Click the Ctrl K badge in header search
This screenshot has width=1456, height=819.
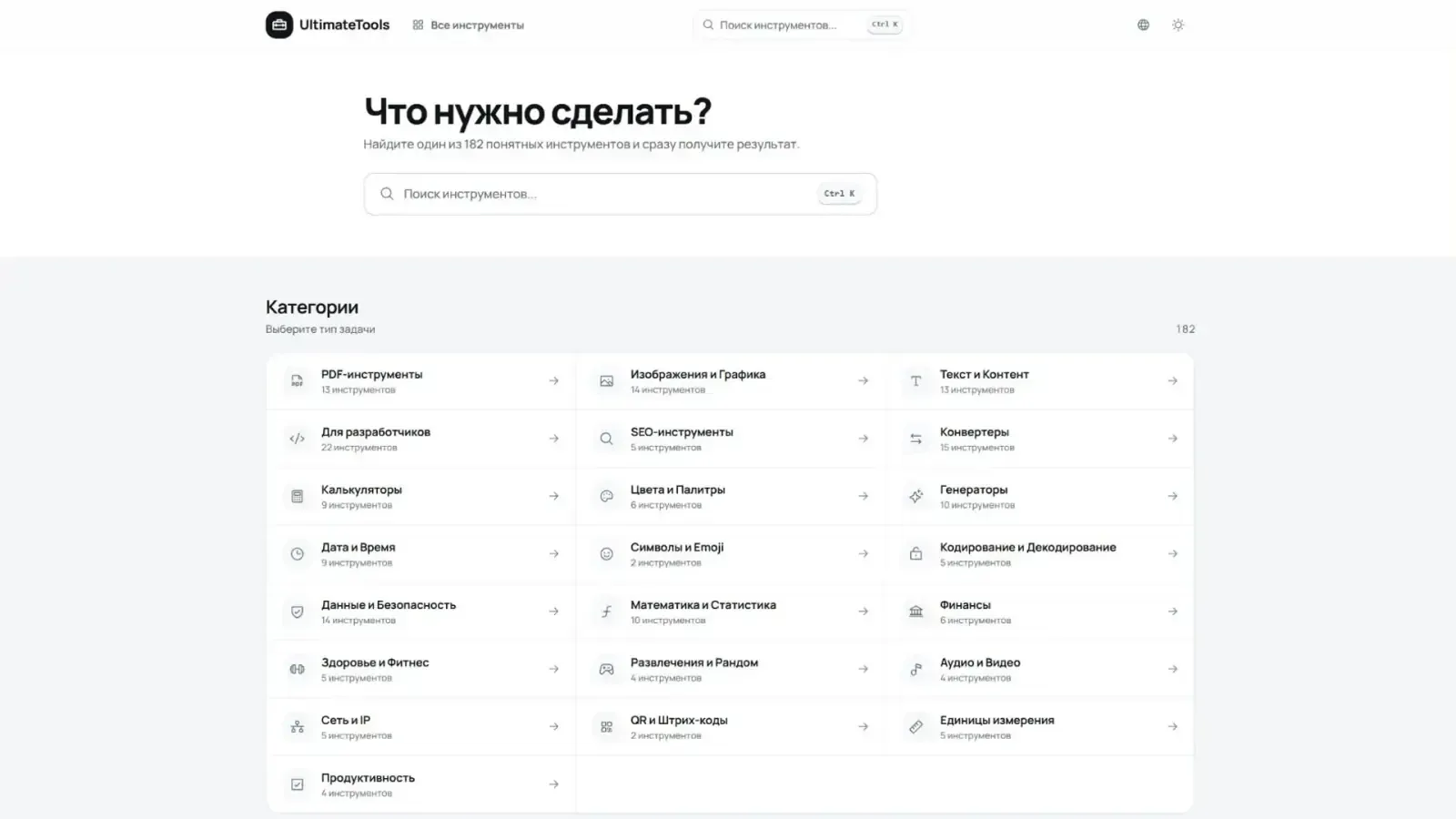click(885, 25)
